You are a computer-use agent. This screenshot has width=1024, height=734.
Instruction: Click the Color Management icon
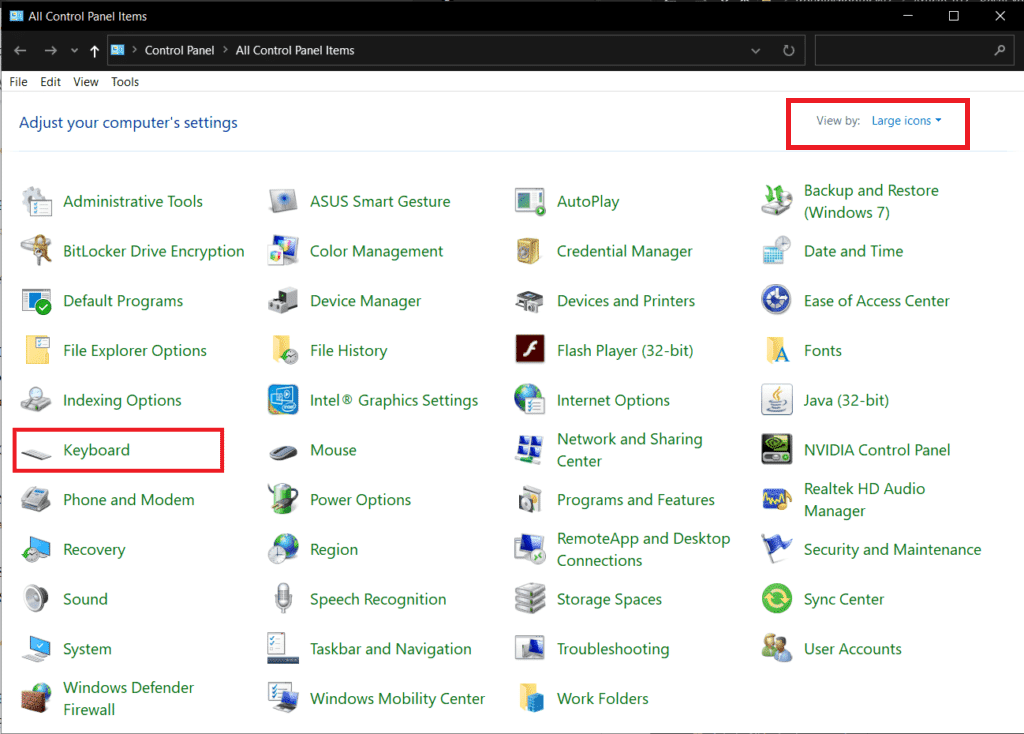(x=283, y=251)
